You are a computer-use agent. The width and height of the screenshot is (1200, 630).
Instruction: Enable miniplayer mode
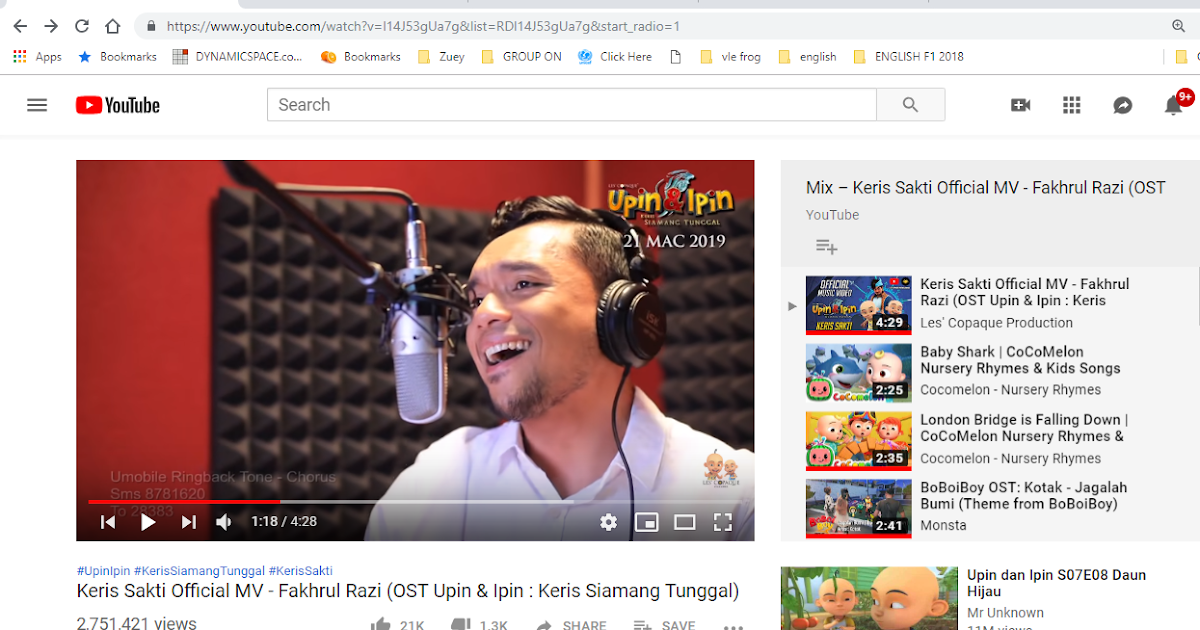647,522
